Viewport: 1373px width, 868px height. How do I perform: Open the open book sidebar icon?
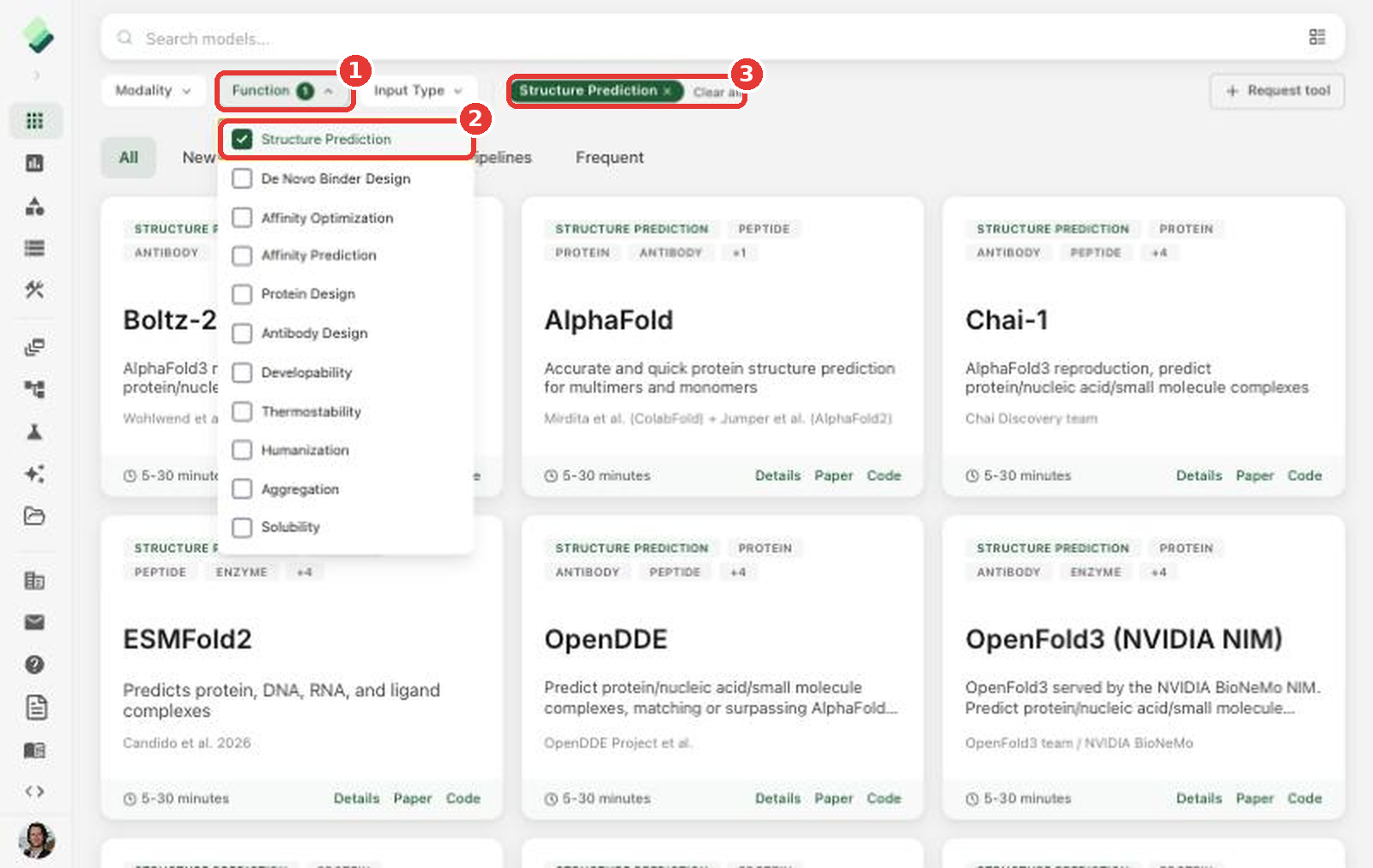pyautogui.click(x=35, y=750)
